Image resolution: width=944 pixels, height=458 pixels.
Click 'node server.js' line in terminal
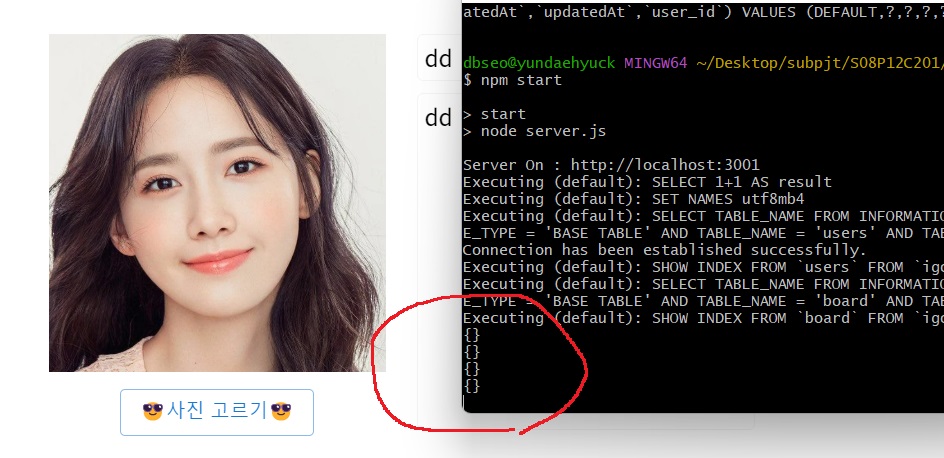click(x=535, y=131)
